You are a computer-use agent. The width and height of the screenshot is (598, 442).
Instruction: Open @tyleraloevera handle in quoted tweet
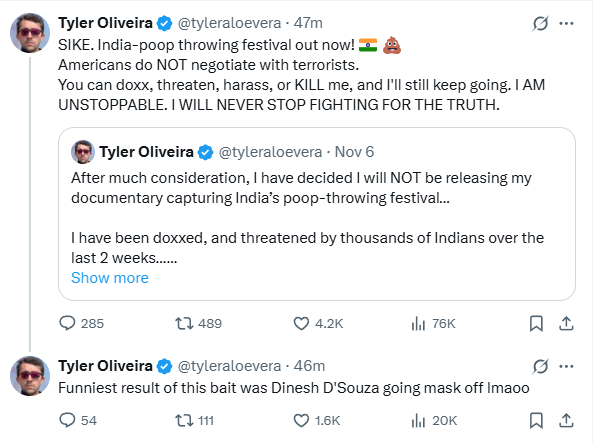[270, 152]
